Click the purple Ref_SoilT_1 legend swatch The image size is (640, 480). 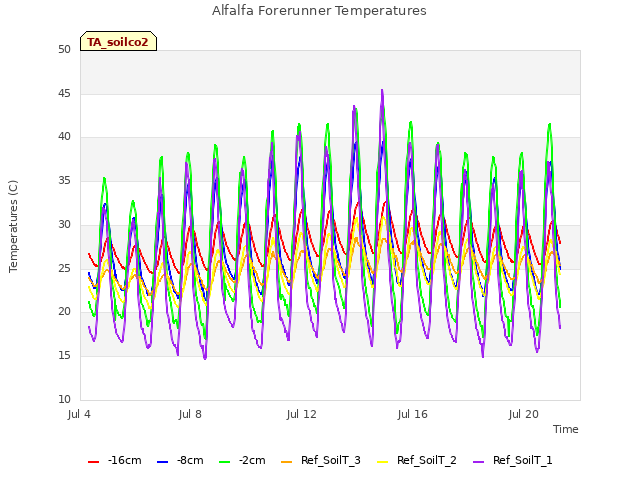click(478, 462)
